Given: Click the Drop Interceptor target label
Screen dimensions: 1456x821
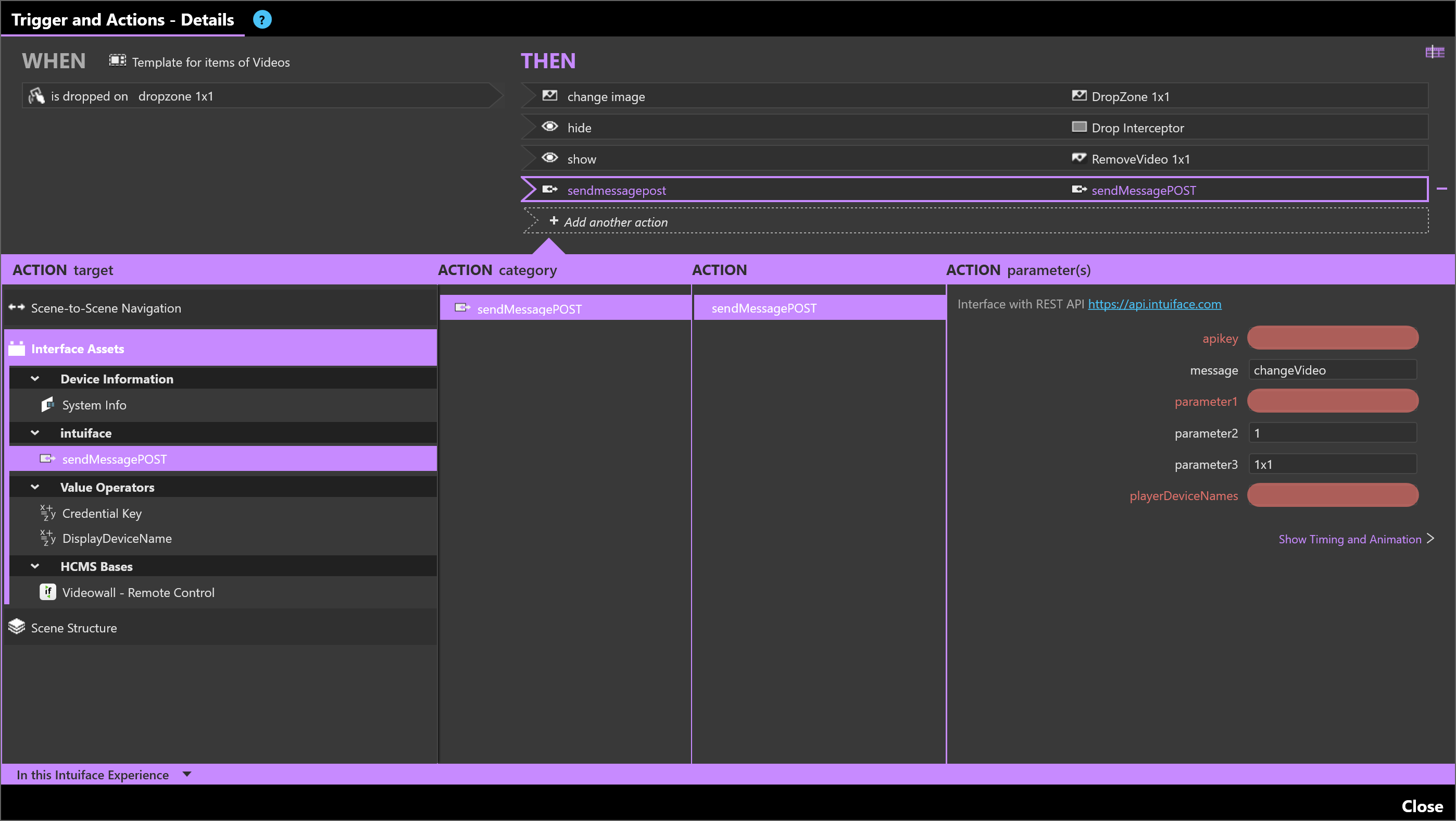Looking at the screenshot, I should [x=1137, y=128].
